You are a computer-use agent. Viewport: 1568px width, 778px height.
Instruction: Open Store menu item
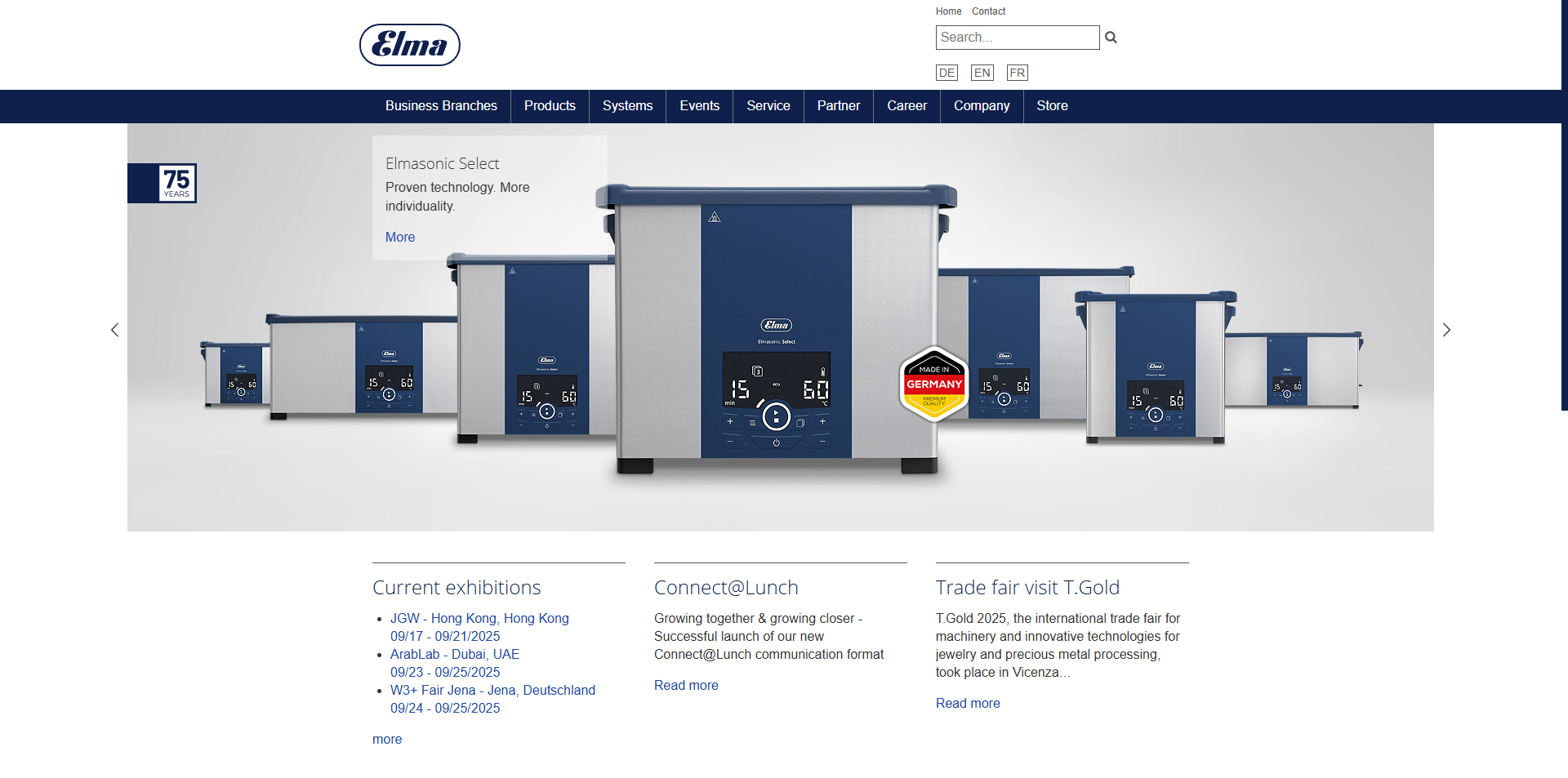tap(1052, 106)
